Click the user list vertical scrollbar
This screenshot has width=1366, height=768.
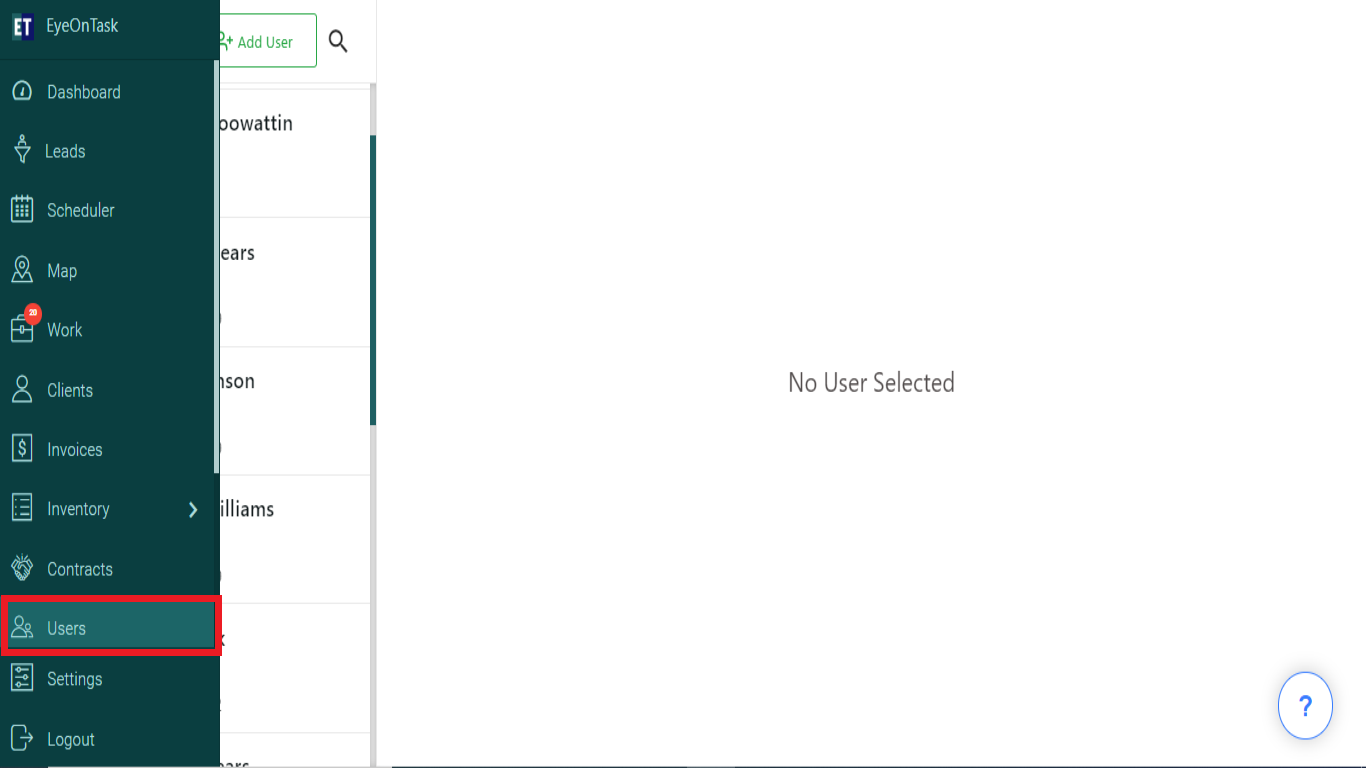tap(373, 280)
